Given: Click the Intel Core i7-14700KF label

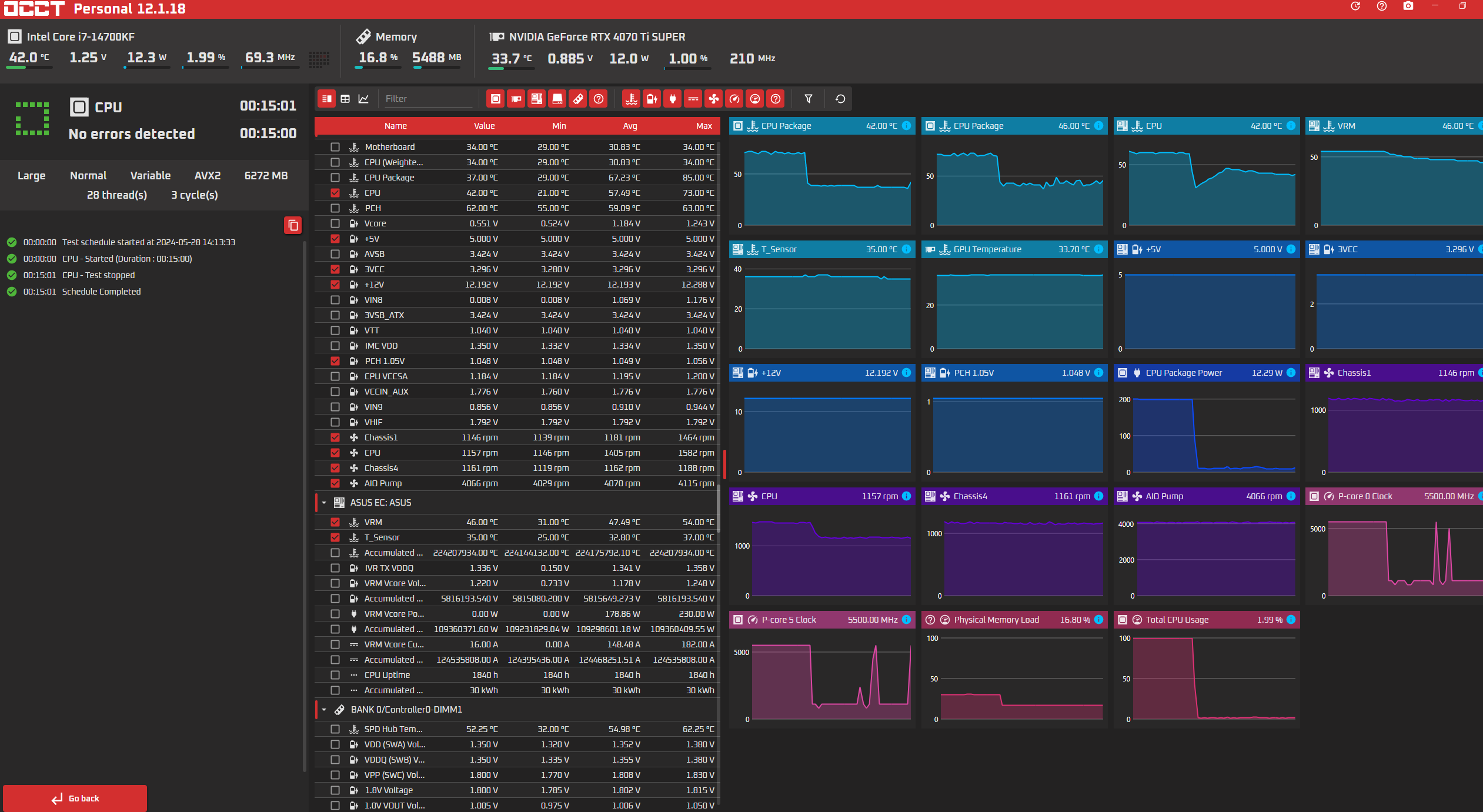Looking at the screenshot, I should 81,36.
